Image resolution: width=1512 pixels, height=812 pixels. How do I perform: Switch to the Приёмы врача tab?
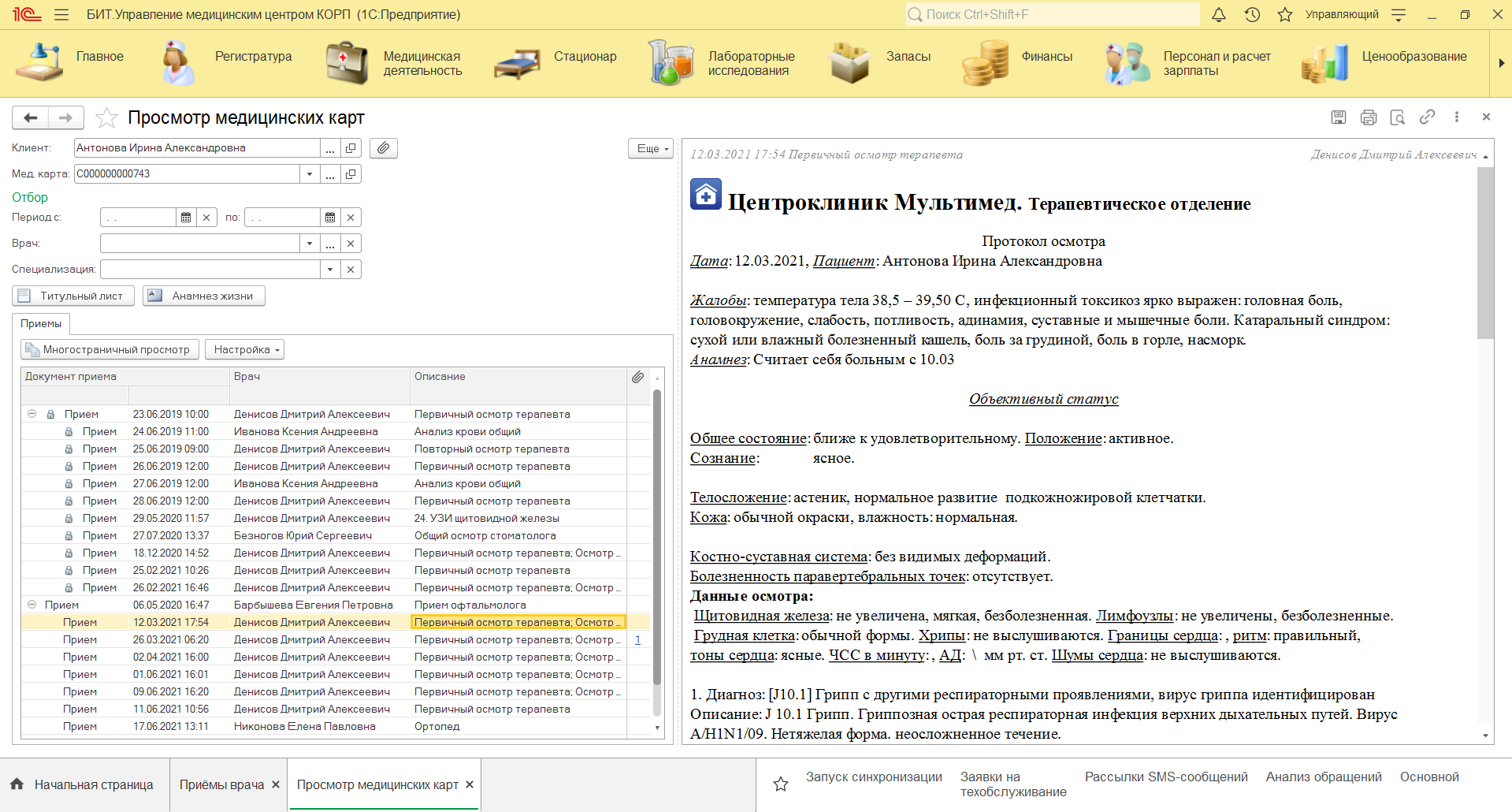[221, 784]
